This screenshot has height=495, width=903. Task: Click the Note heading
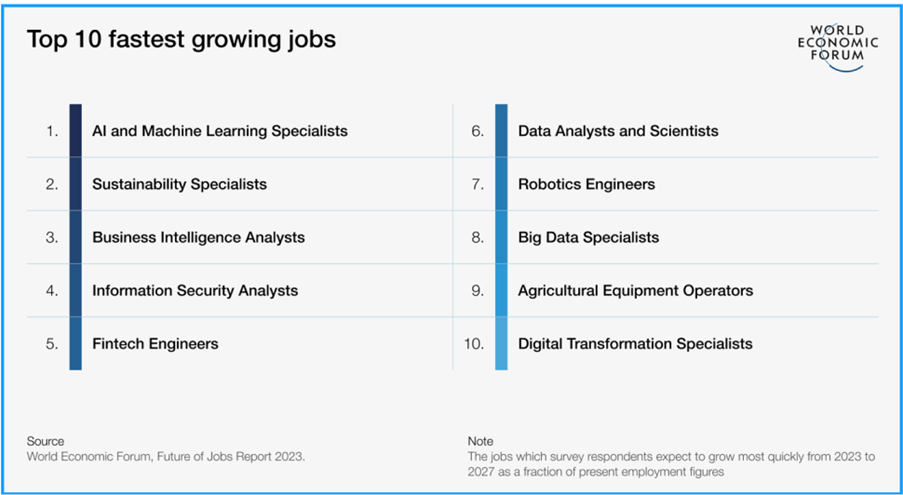click(480, 441)
